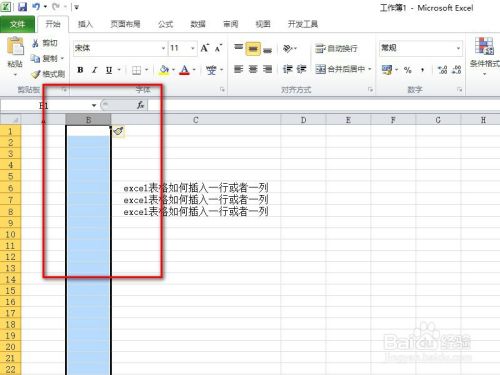Increase font size with large A icon
This screenshot has width=500, height=375.
point(205,48)
